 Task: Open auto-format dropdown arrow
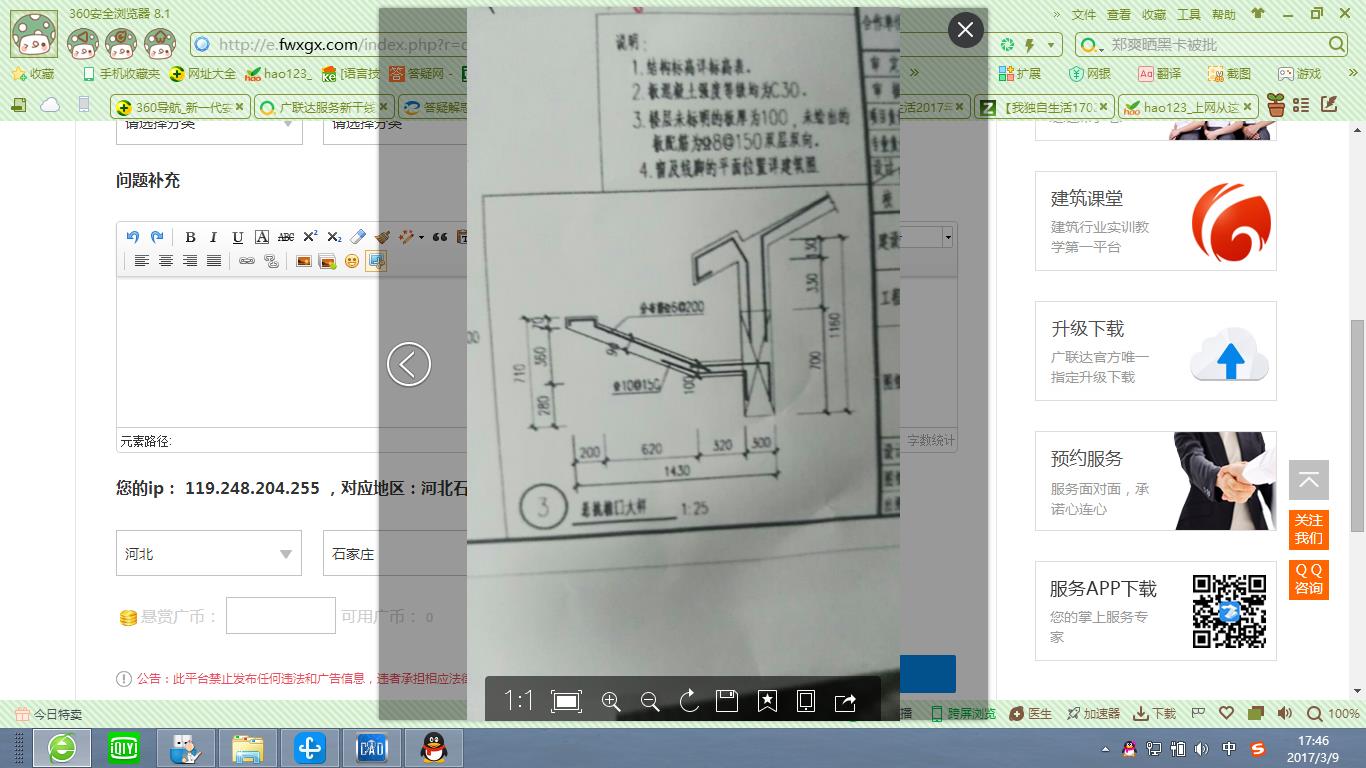pyautogui.click(x=421, y=237)
